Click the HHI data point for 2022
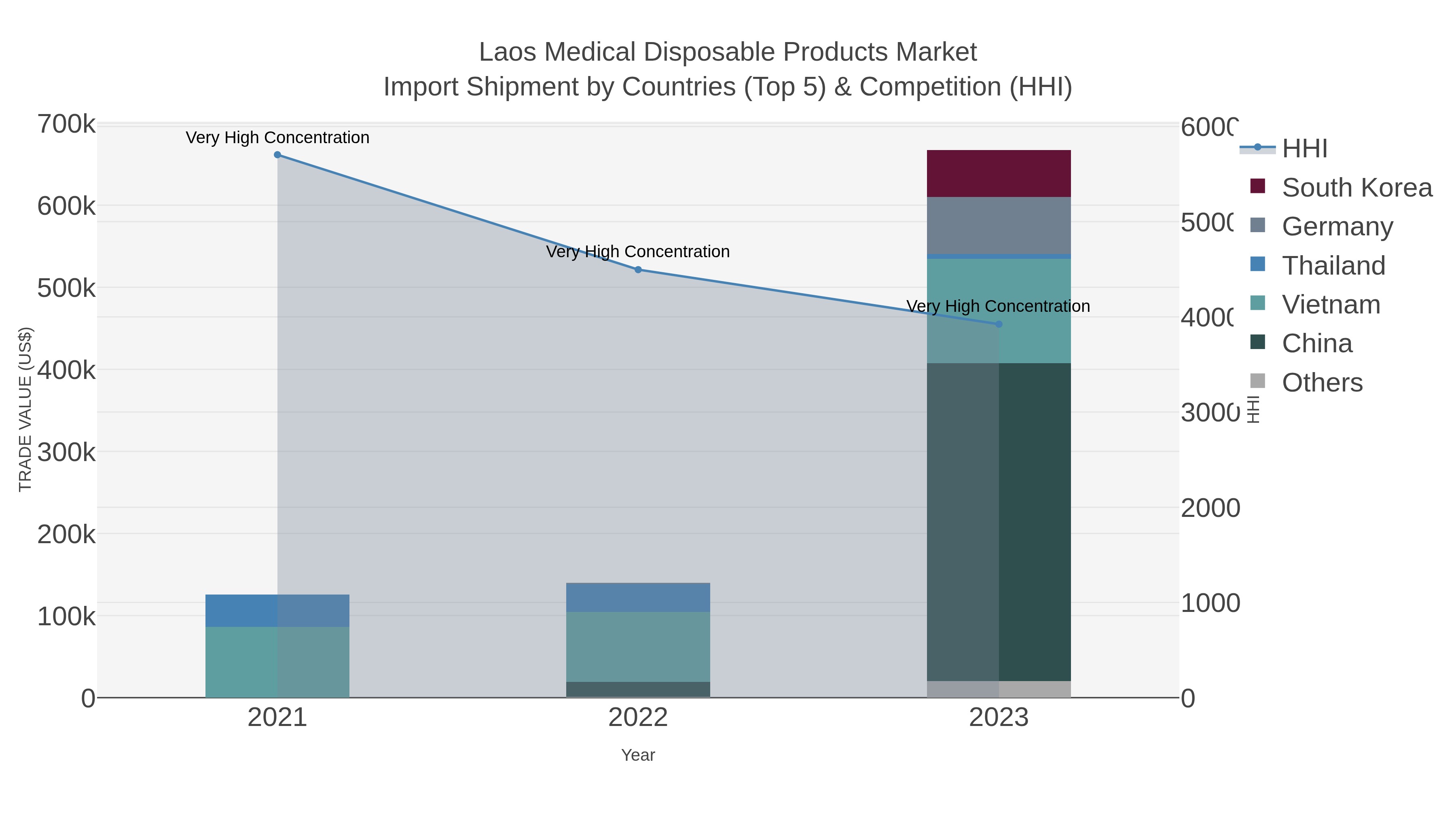The height and width of the screenshot is (819, 1456). 638,270
